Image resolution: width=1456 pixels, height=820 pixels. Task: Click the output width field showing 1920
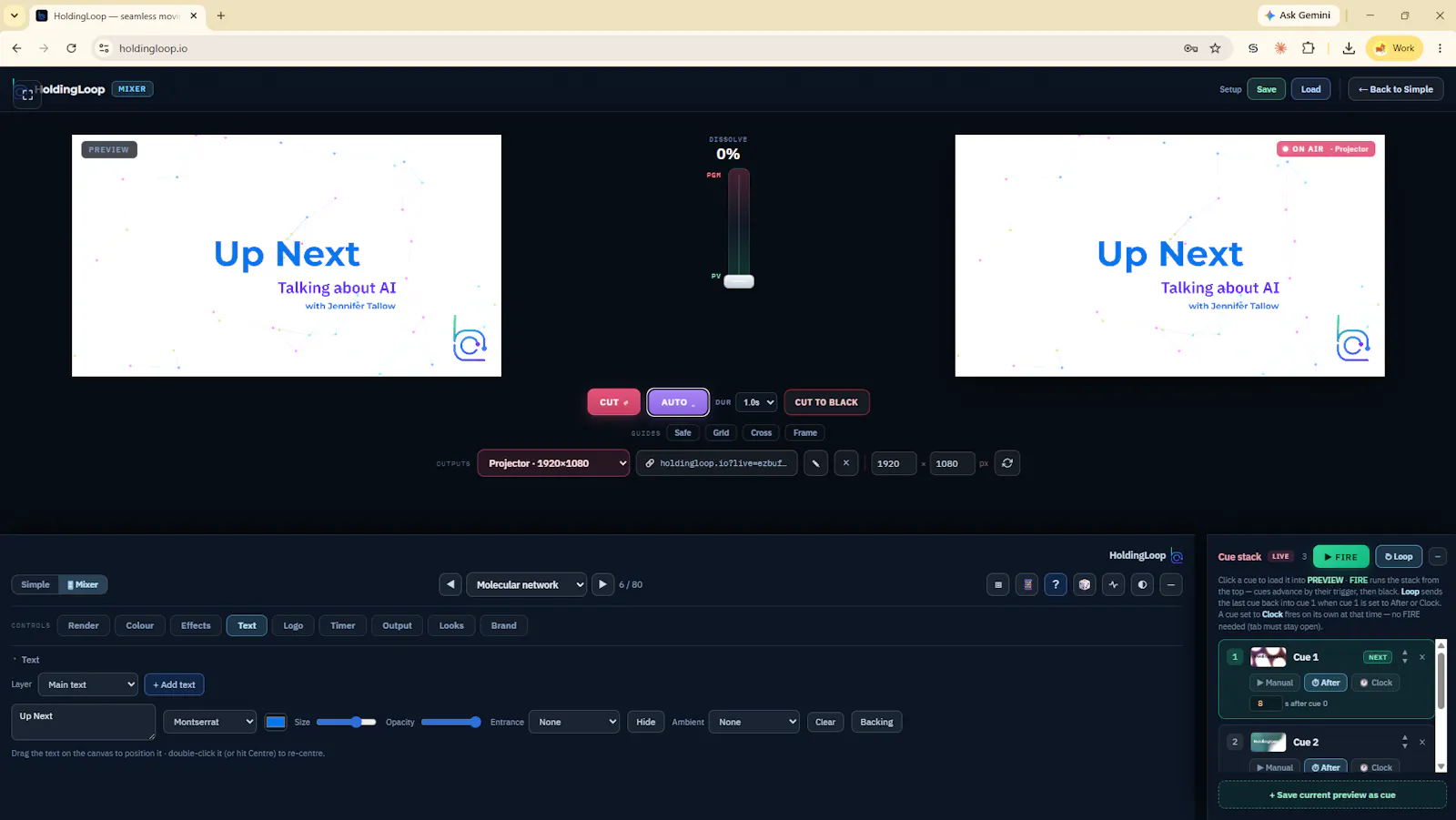tap(894, 463)
